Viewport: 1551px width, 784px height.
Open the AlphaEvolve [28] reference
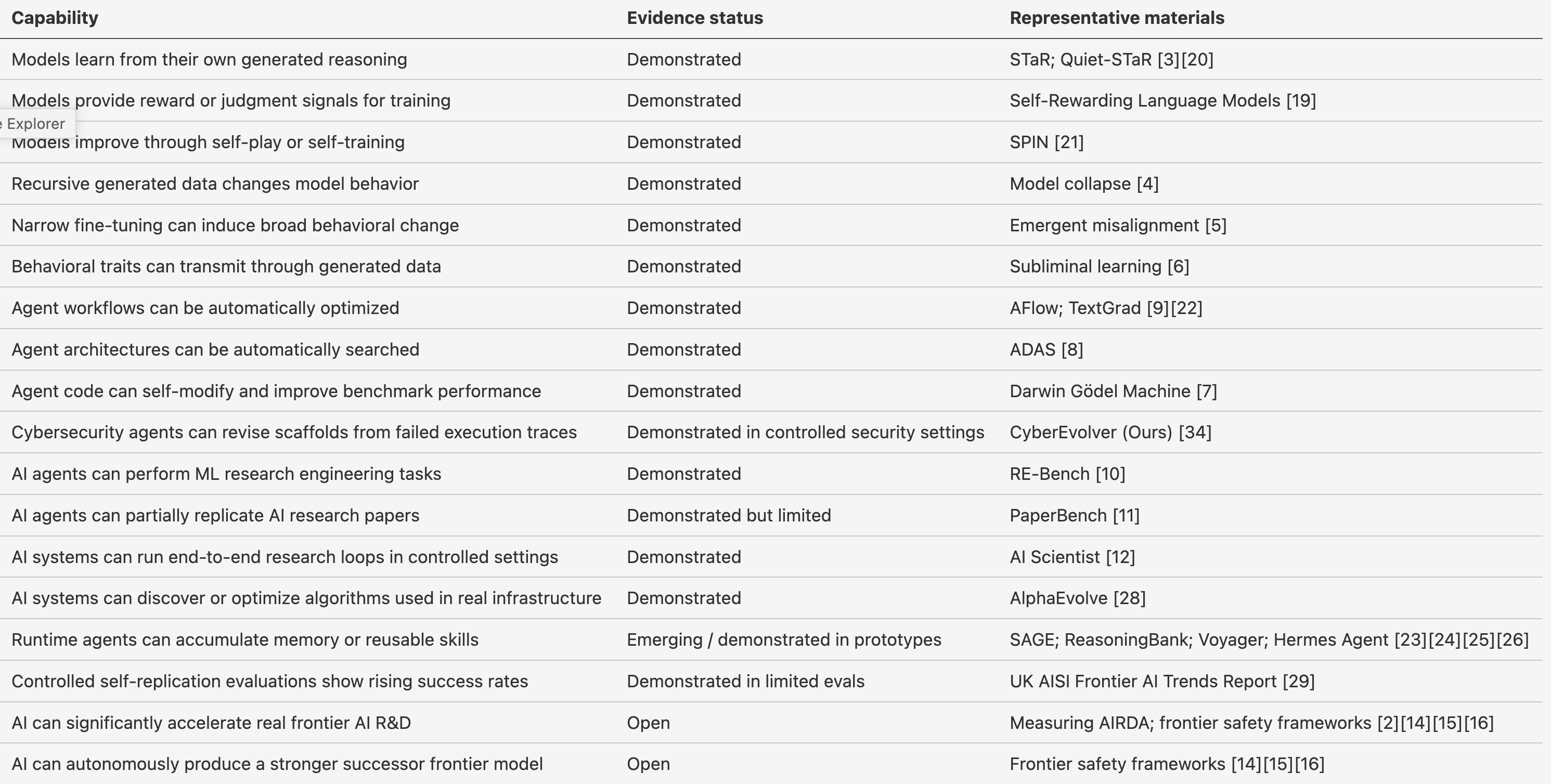(1078, 598)
